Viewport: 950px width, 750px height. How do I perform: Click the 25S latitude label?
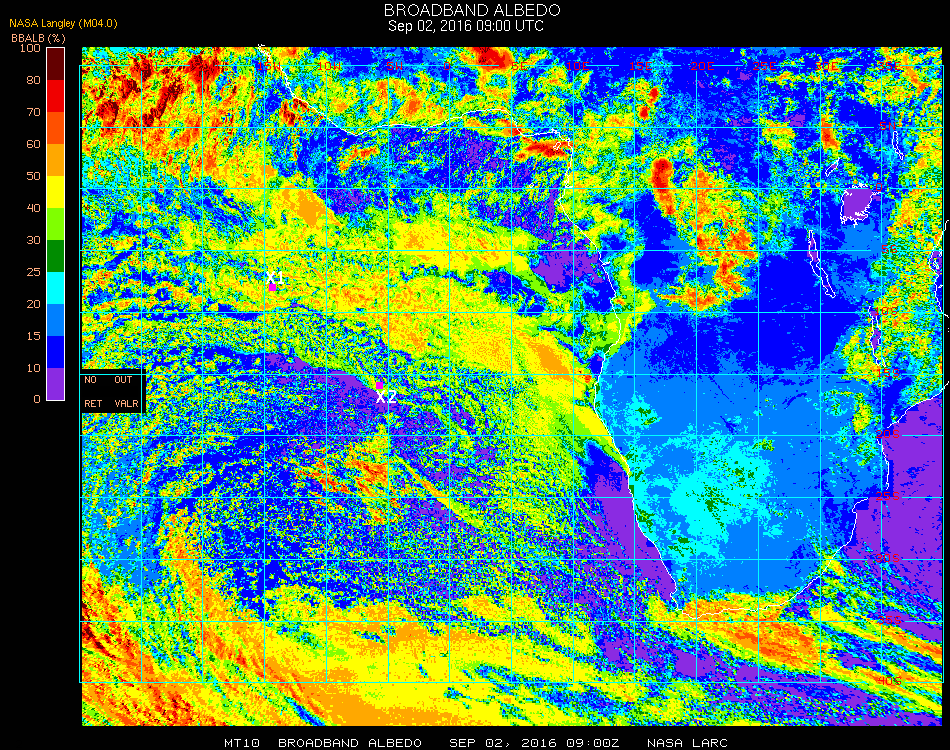pos(889,496)
